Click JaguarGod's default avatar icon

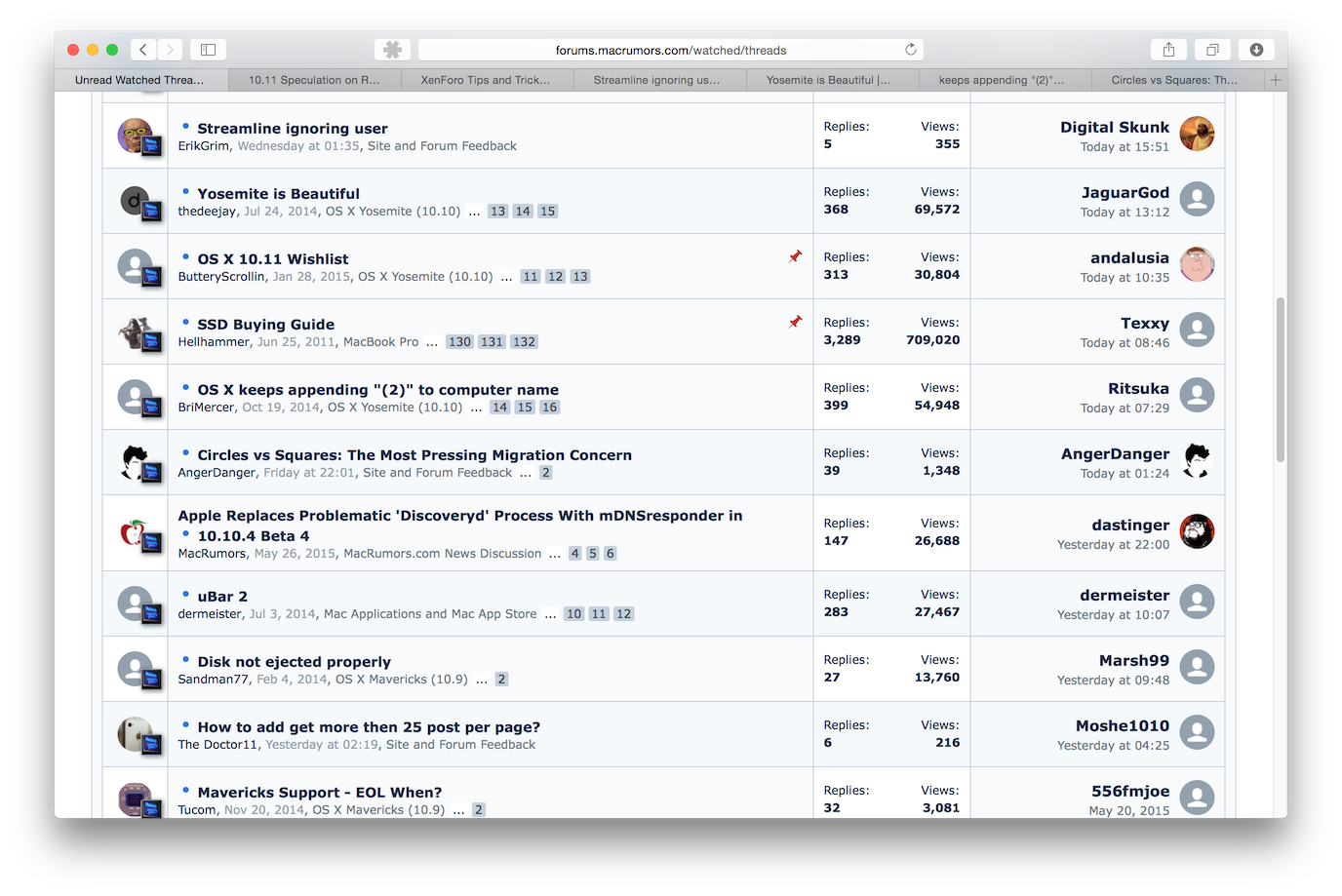tap(1197, 199)
